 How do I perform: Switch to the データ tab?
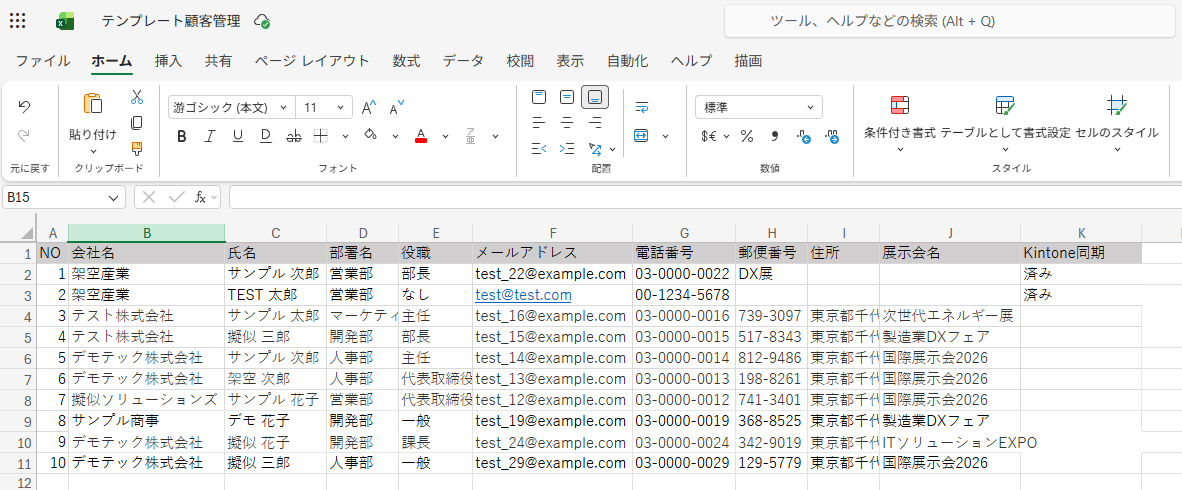click(463, 61)
